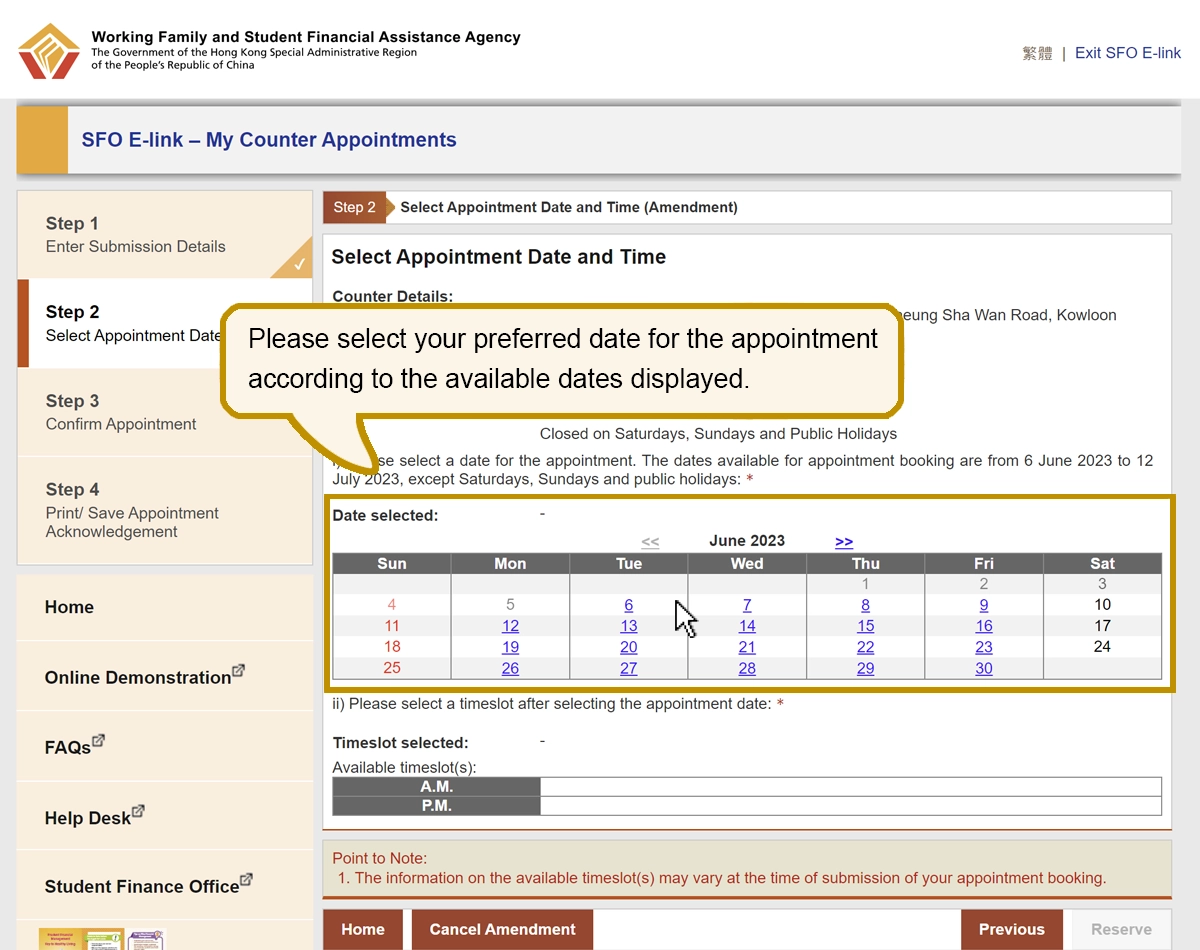Select June 6 appointment date
Image resolution: width=1200 pixels, height=950 pixels.
628,605
